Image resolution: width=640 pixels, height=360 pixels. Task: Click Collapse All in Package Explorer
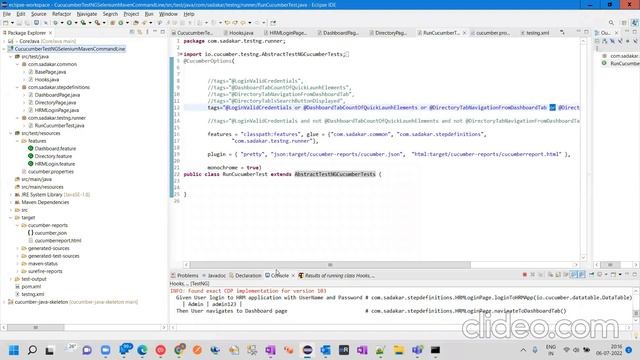(x=132, y=32)
